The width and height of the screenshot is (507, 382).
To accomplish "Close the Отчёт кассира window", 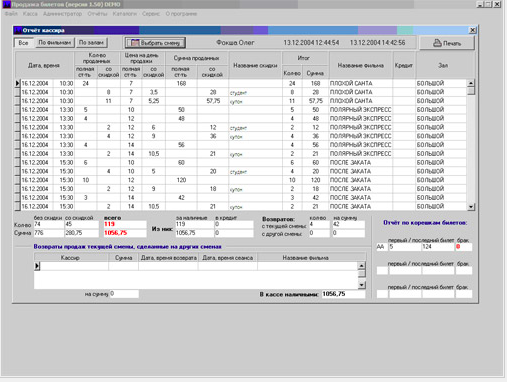I will click(x=473, y=30).
